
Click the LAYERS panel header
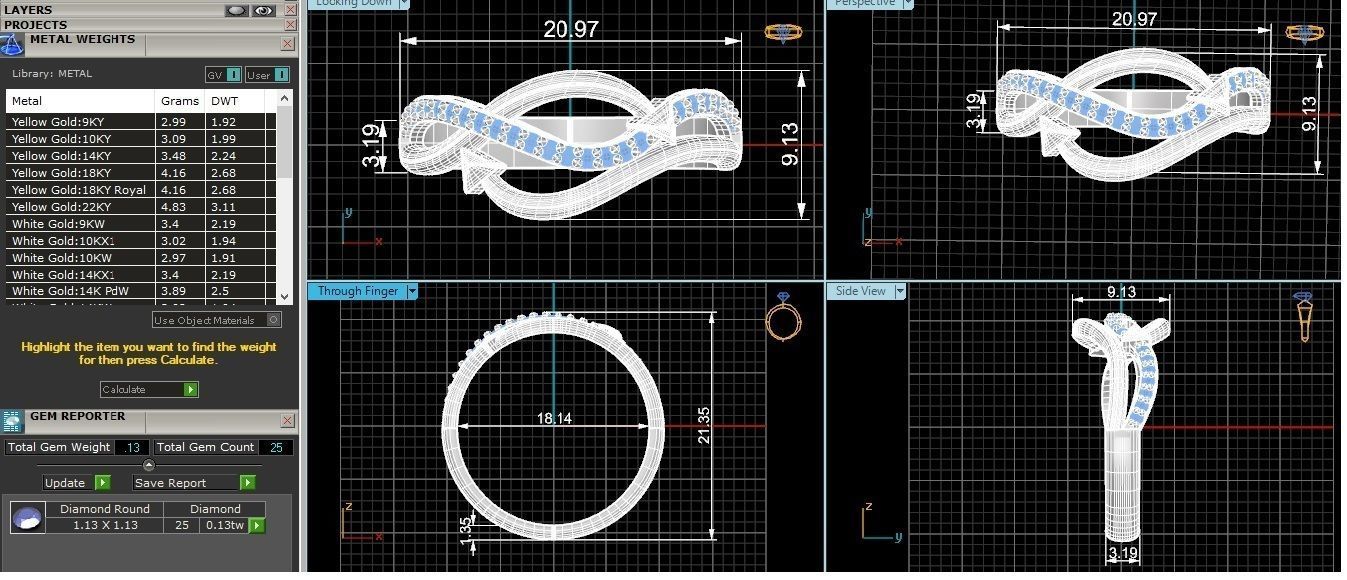[28, 10]
